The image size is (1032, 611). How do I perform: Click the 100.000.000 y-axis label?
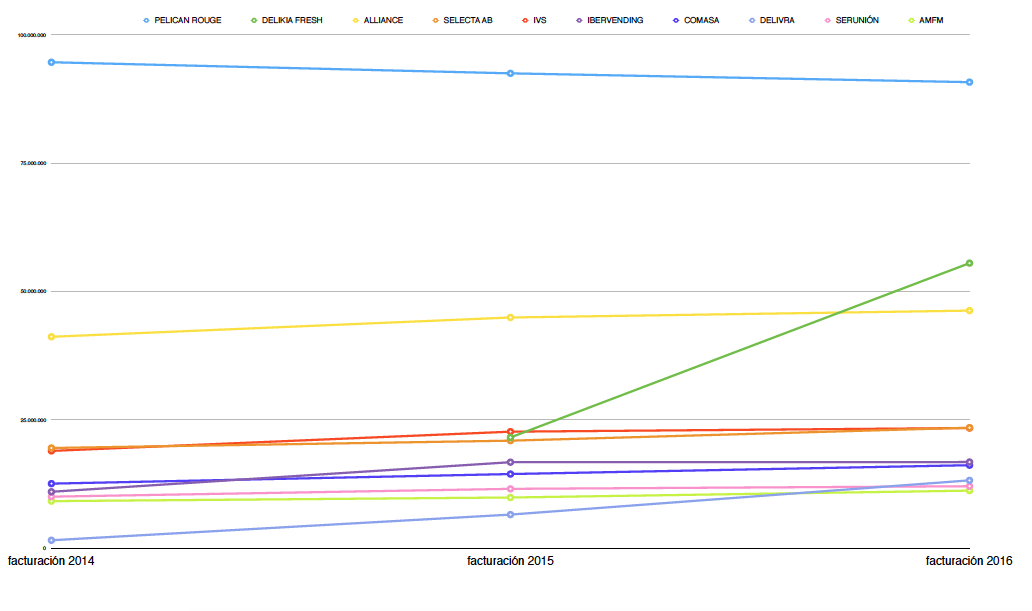[32, 35]
